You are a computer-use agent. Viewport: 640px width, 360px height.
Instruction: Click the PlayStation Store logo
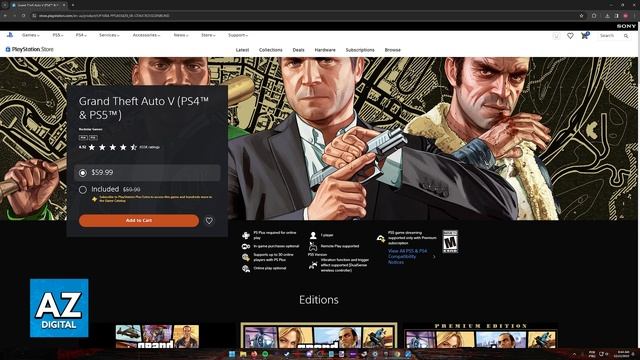(x=29, y=49)
